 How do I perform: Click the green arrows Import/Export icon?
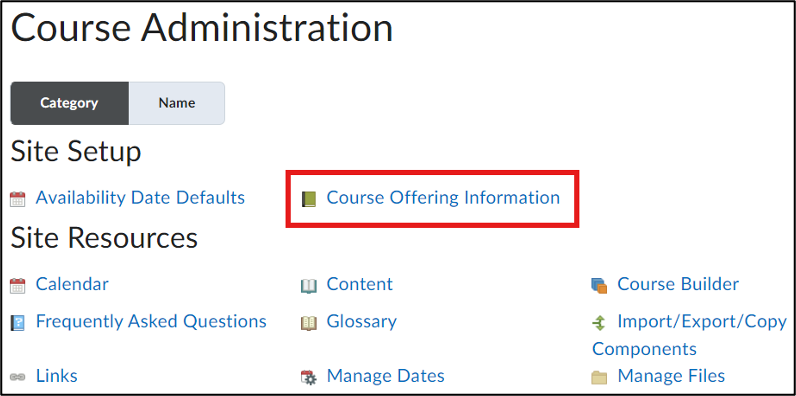pyautogui.click(x=599, y=323)
